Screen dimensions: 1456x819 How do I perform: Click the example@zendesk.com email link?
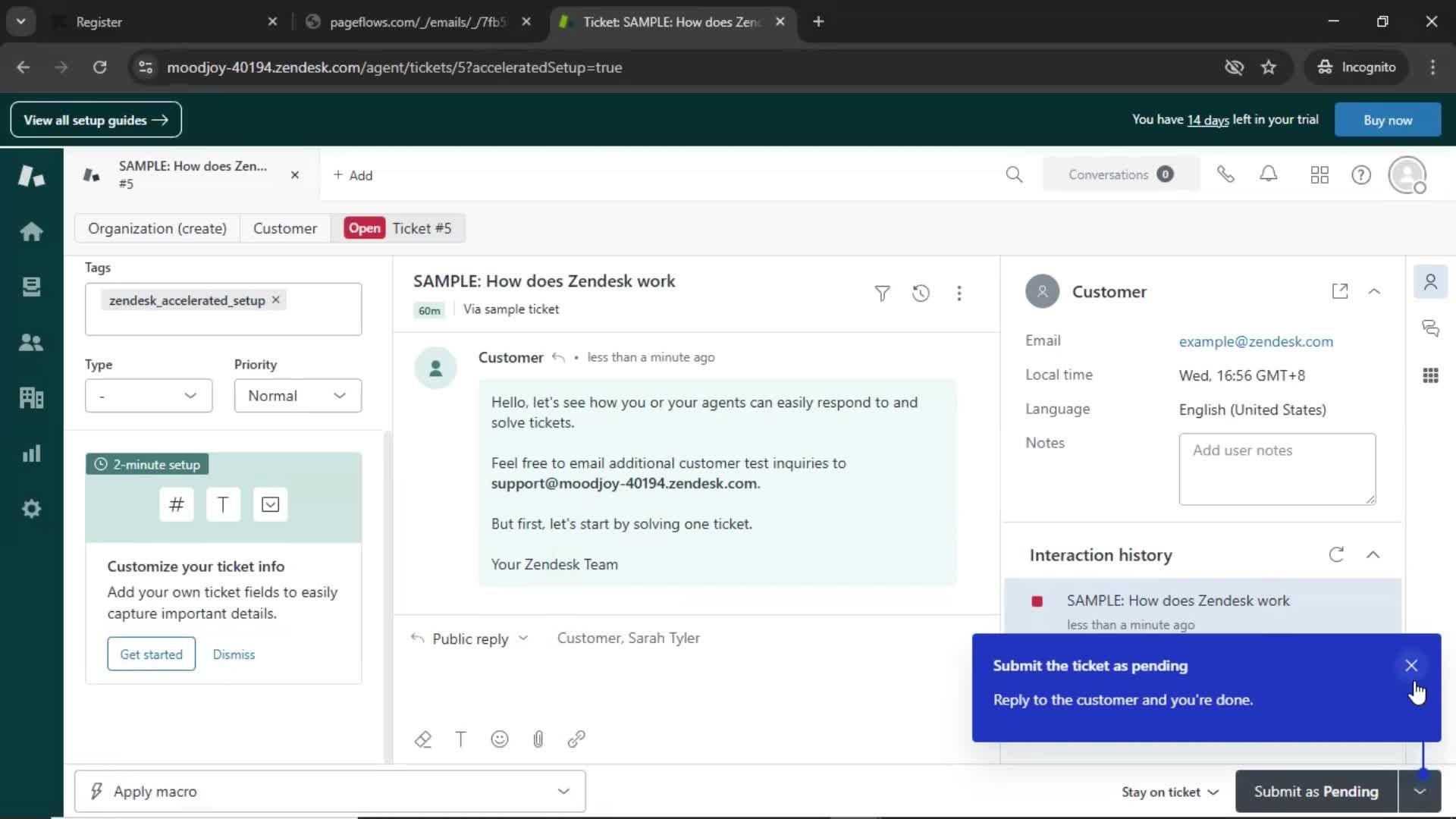tap(1256, 341)
